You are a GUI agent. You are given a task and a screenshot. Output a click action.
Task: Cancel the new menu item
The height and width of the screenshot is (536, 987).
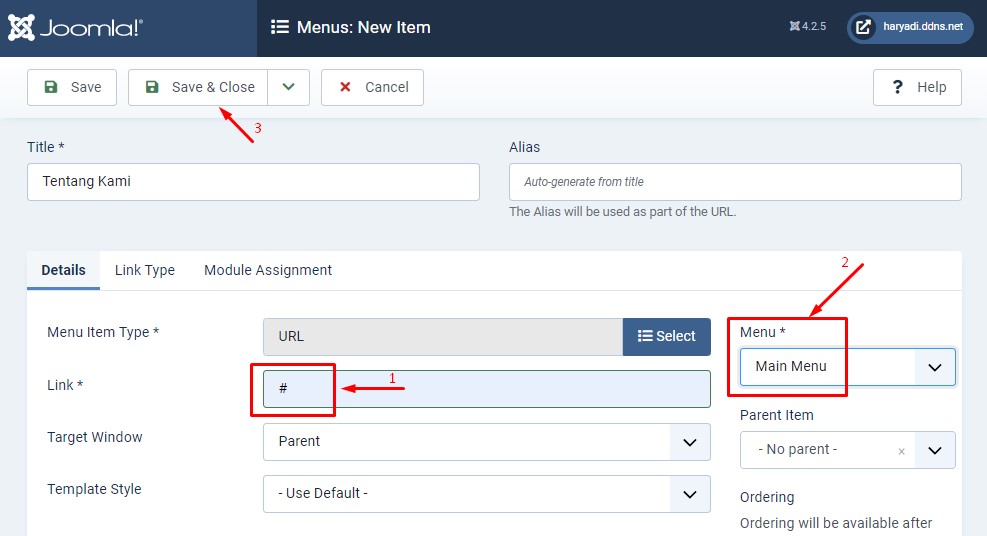coord(372,87)
